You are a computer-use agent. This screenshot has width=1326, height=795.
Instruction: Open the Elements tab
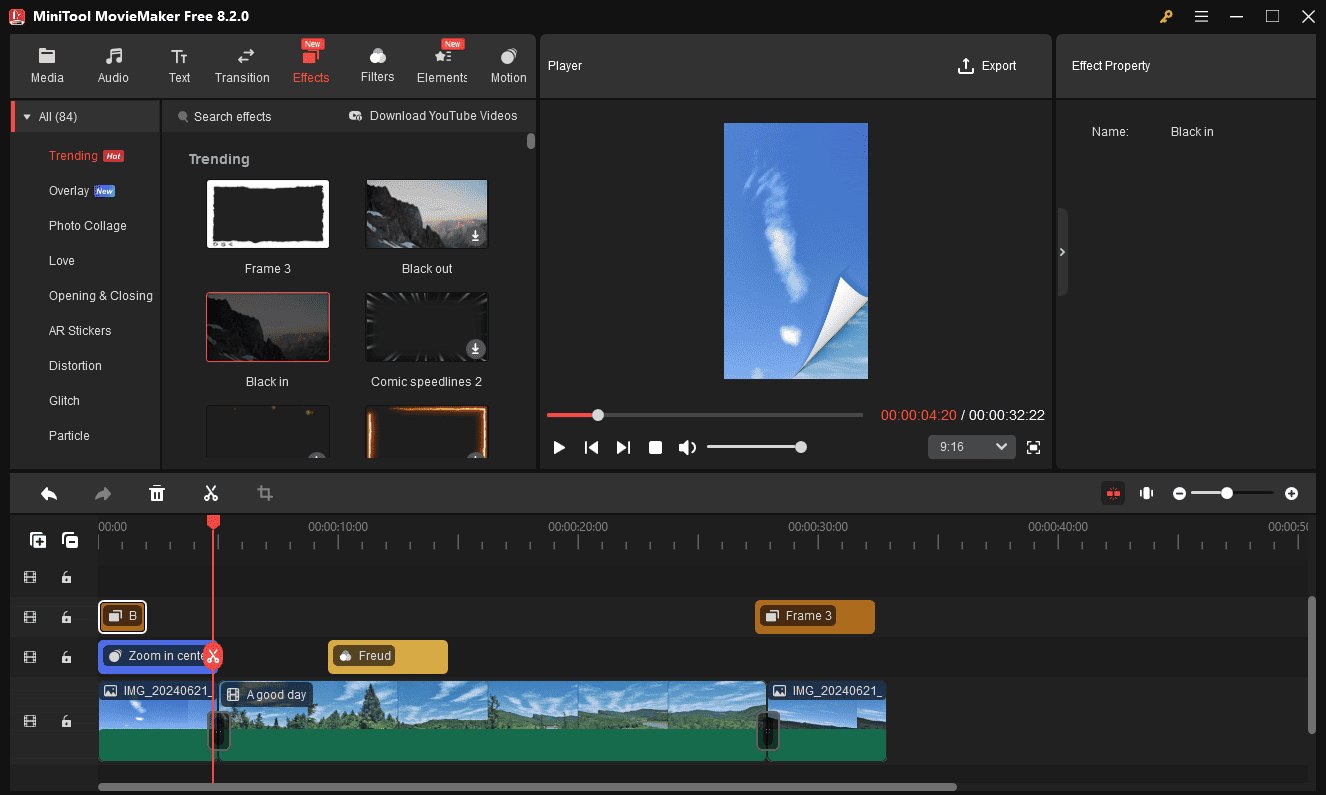tap(442, 66)
